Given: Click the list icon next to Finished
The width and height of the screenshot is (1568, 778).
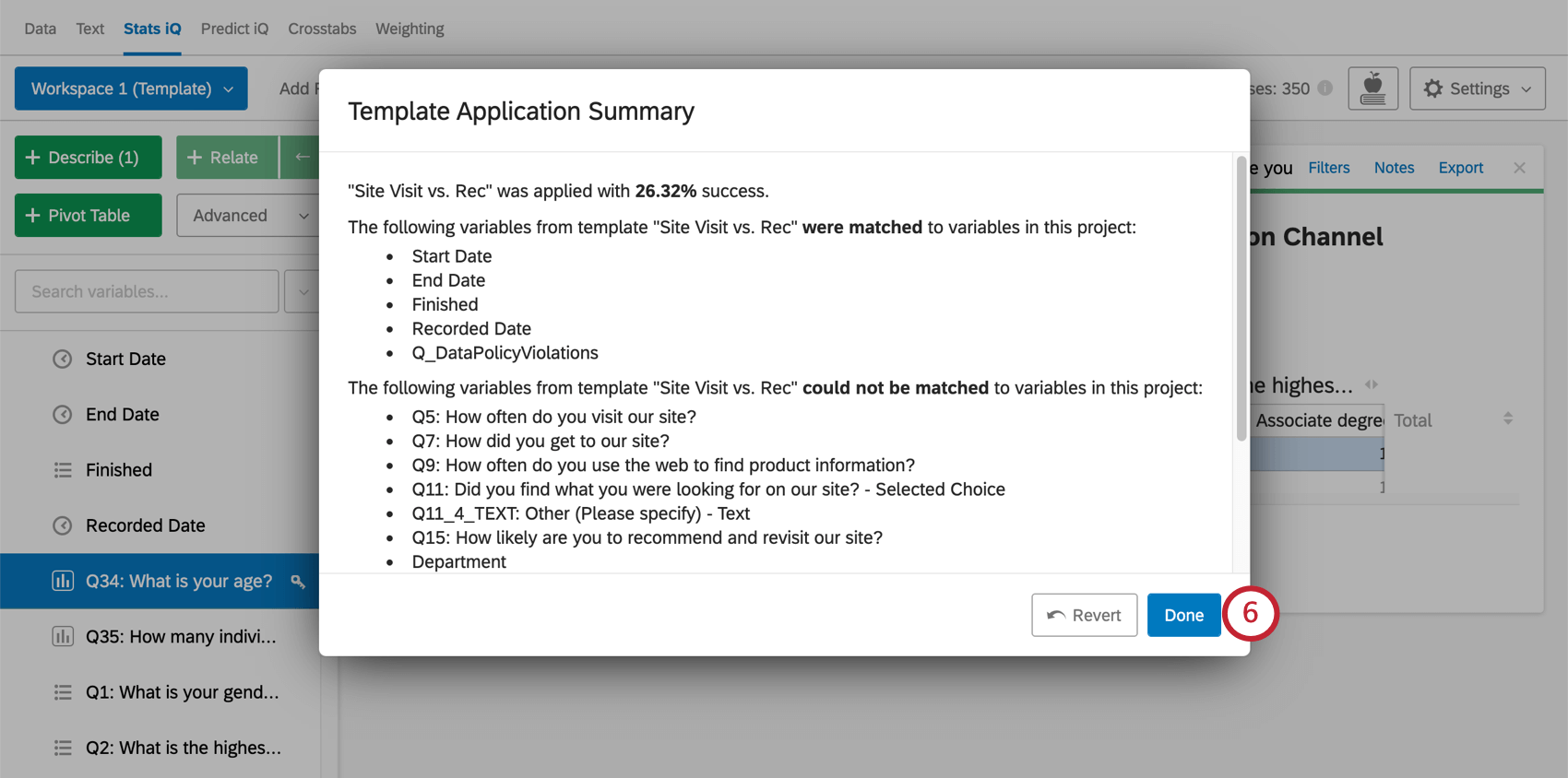Looking at the screenshot, I should [63, 470].
